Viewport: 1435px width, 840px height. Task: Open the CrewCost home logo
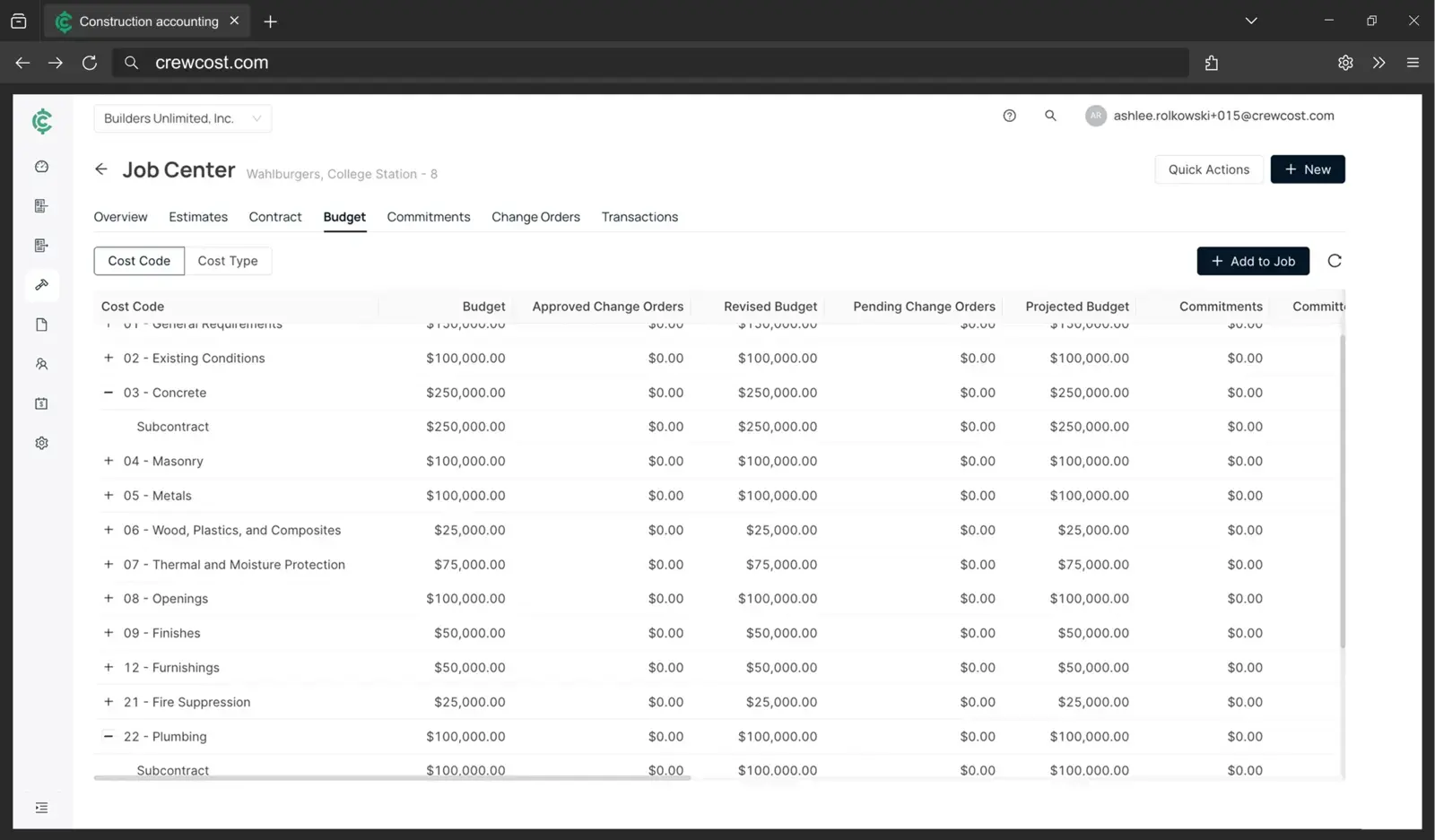41,121
